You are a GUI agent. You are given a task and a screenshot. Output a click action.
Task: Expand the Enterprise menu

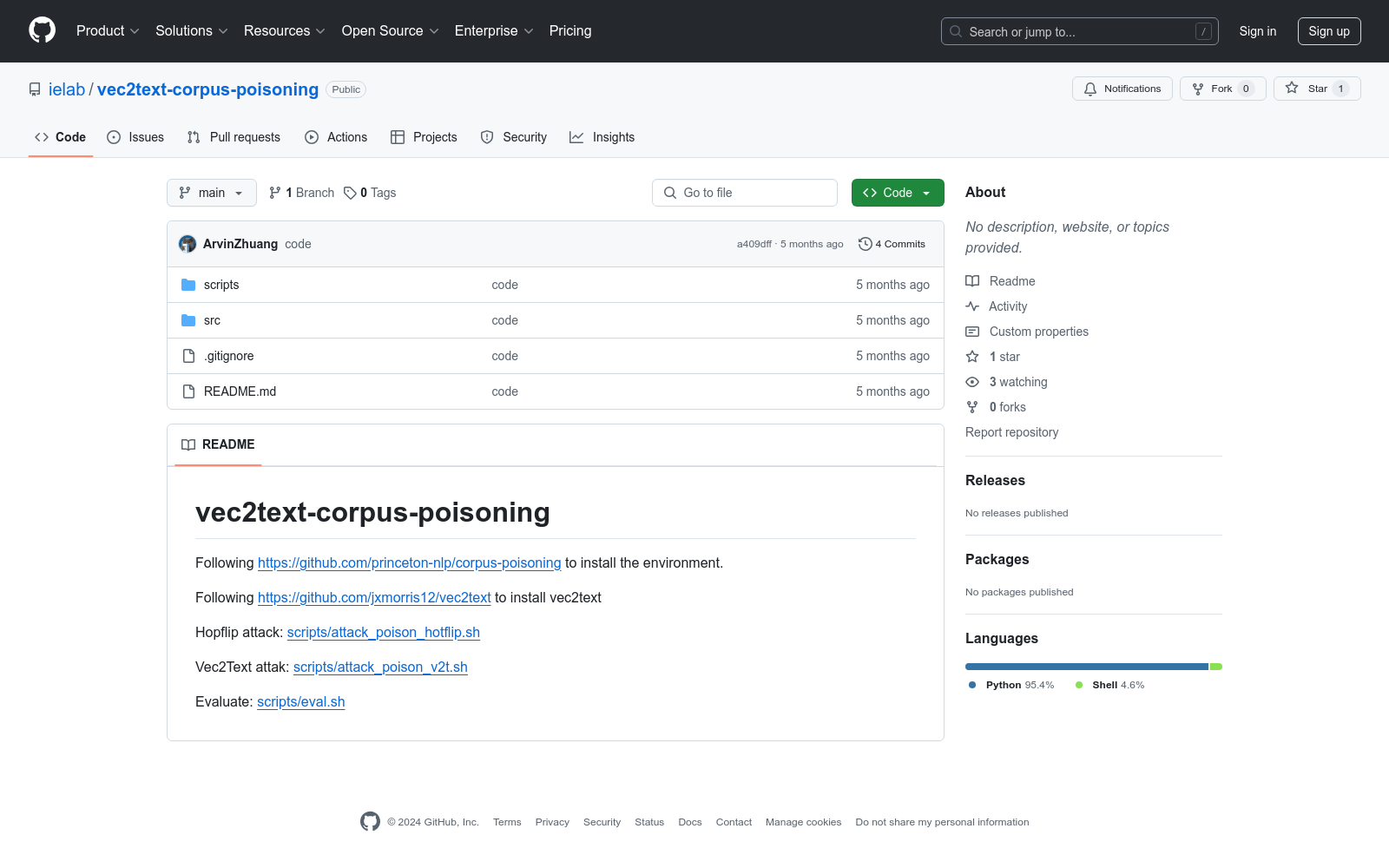pos(494,31)
